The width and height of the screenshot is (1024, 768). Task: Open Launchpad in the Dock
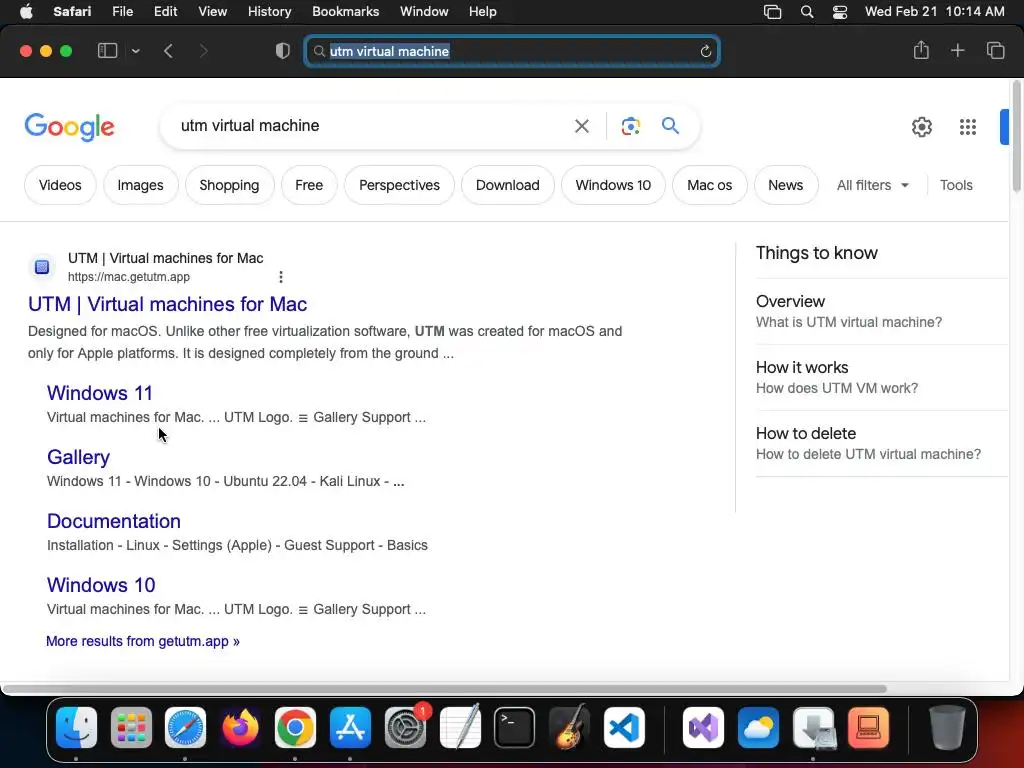[131, 728]
